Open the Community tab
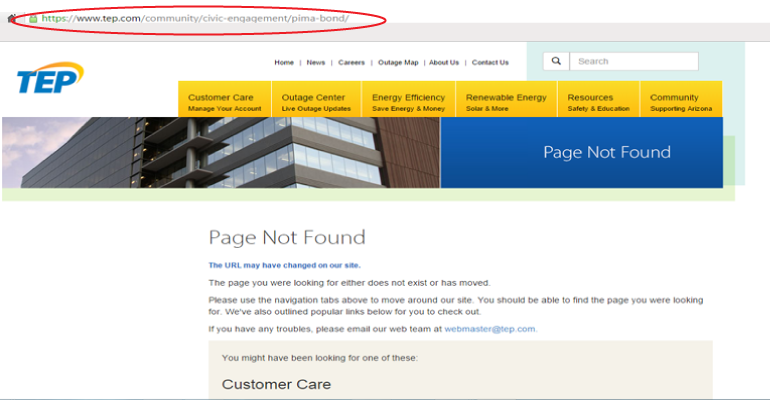The height and width of the screenshot is (400, 770). click(682, 102)
